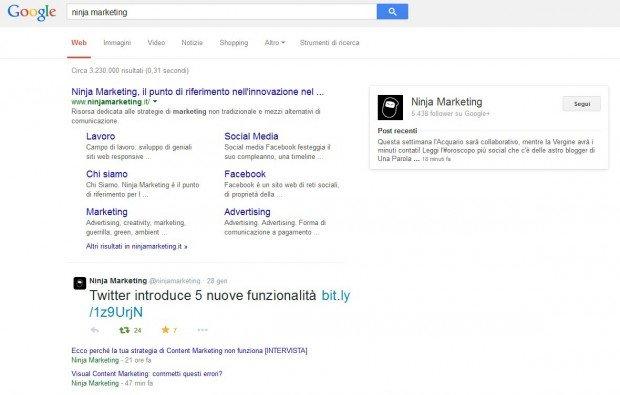Open the Chi siamo sitelink
This screenshot has height=395, width=620.
(107, 174)
